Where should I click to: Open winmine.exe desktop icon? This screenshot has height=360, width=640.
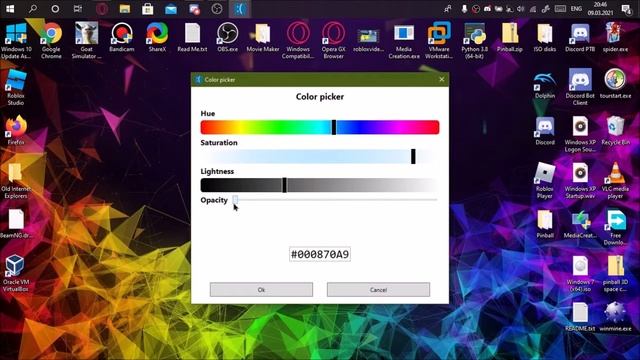click(x=615, y=317)
